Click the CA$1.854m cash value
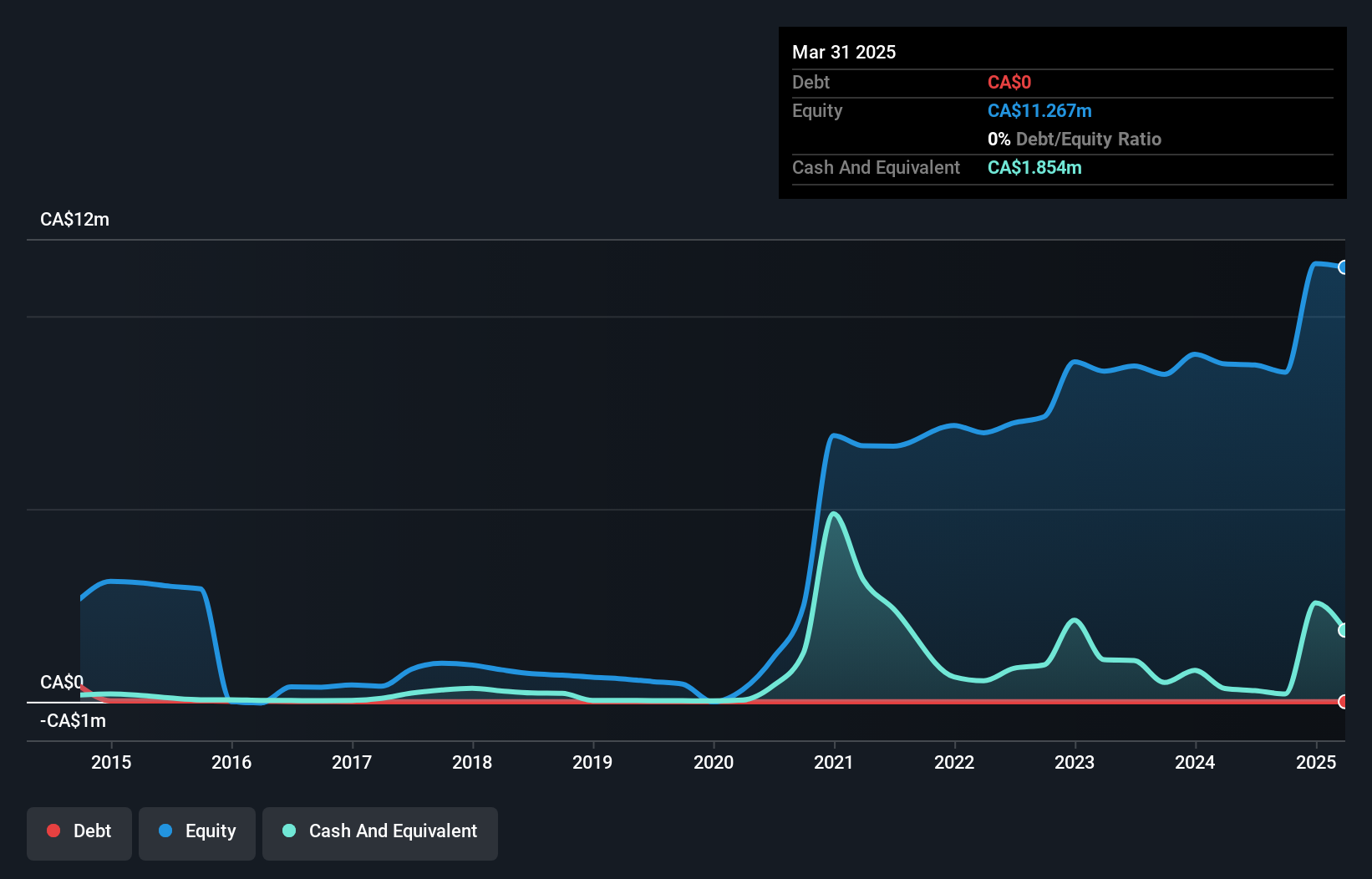Screen dimensions: 1372x879 pyautogui.click(x=1034, y=167)
